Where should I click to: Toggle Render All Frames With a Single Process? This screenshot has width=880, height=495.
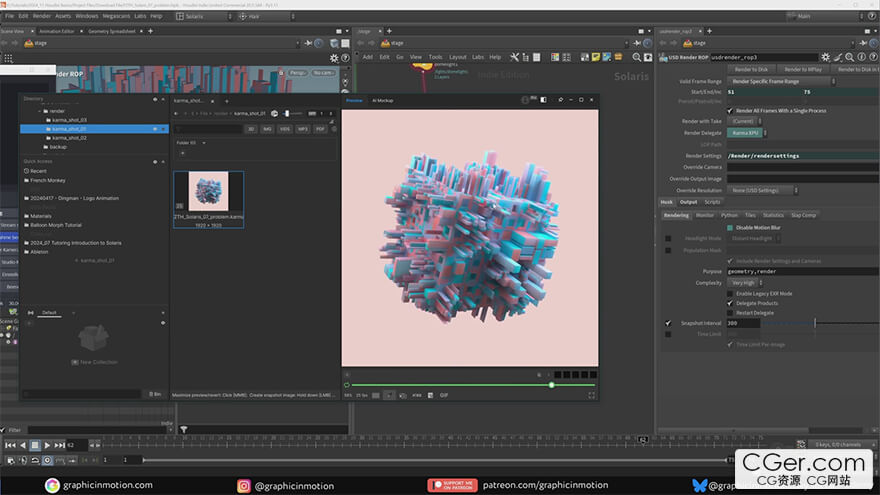[732, 110]
